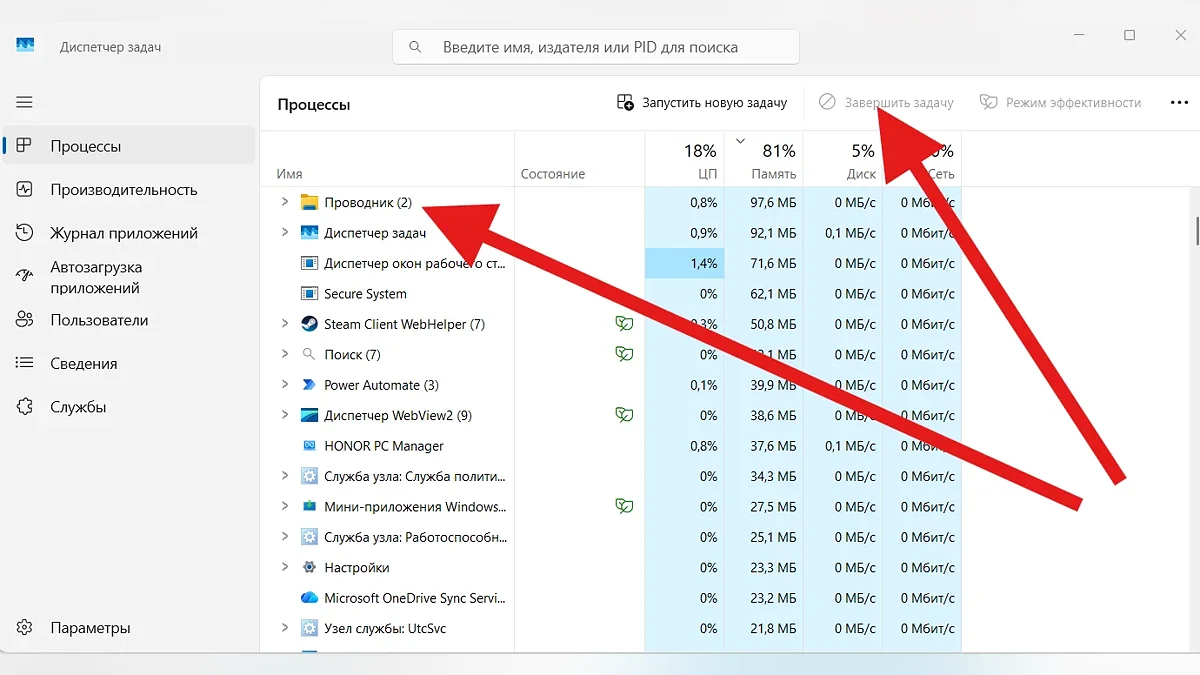The height and width of the screenshot is (675, 1200).
Task: Select the Secure System process row
Action: (x=610, y=294)
